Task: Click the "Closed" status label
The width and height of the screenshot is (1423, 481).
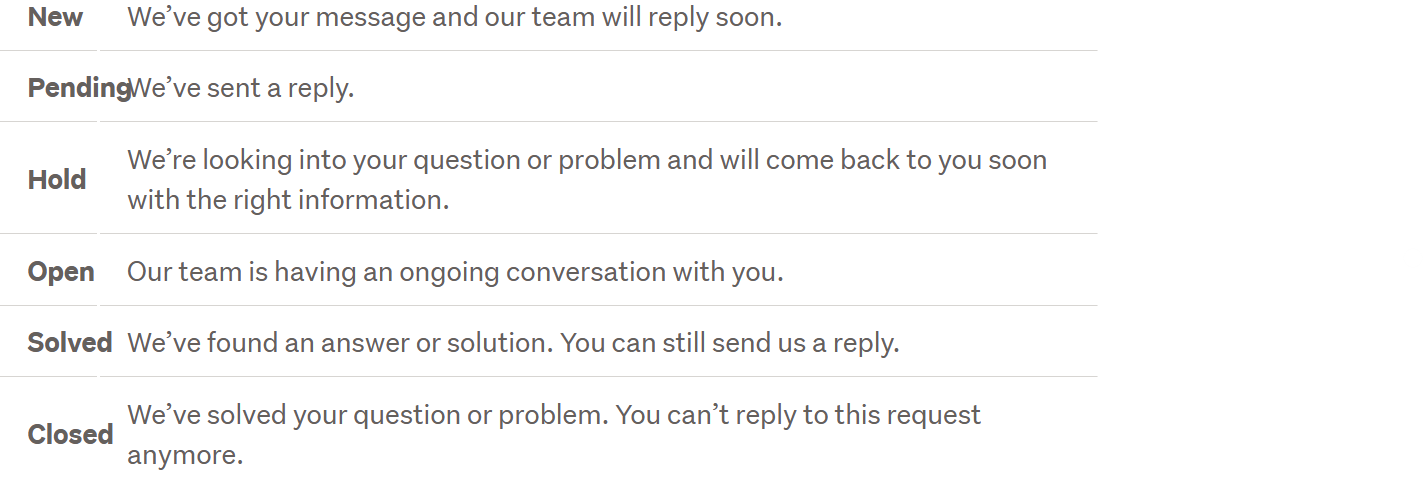Action: point(70,435)
